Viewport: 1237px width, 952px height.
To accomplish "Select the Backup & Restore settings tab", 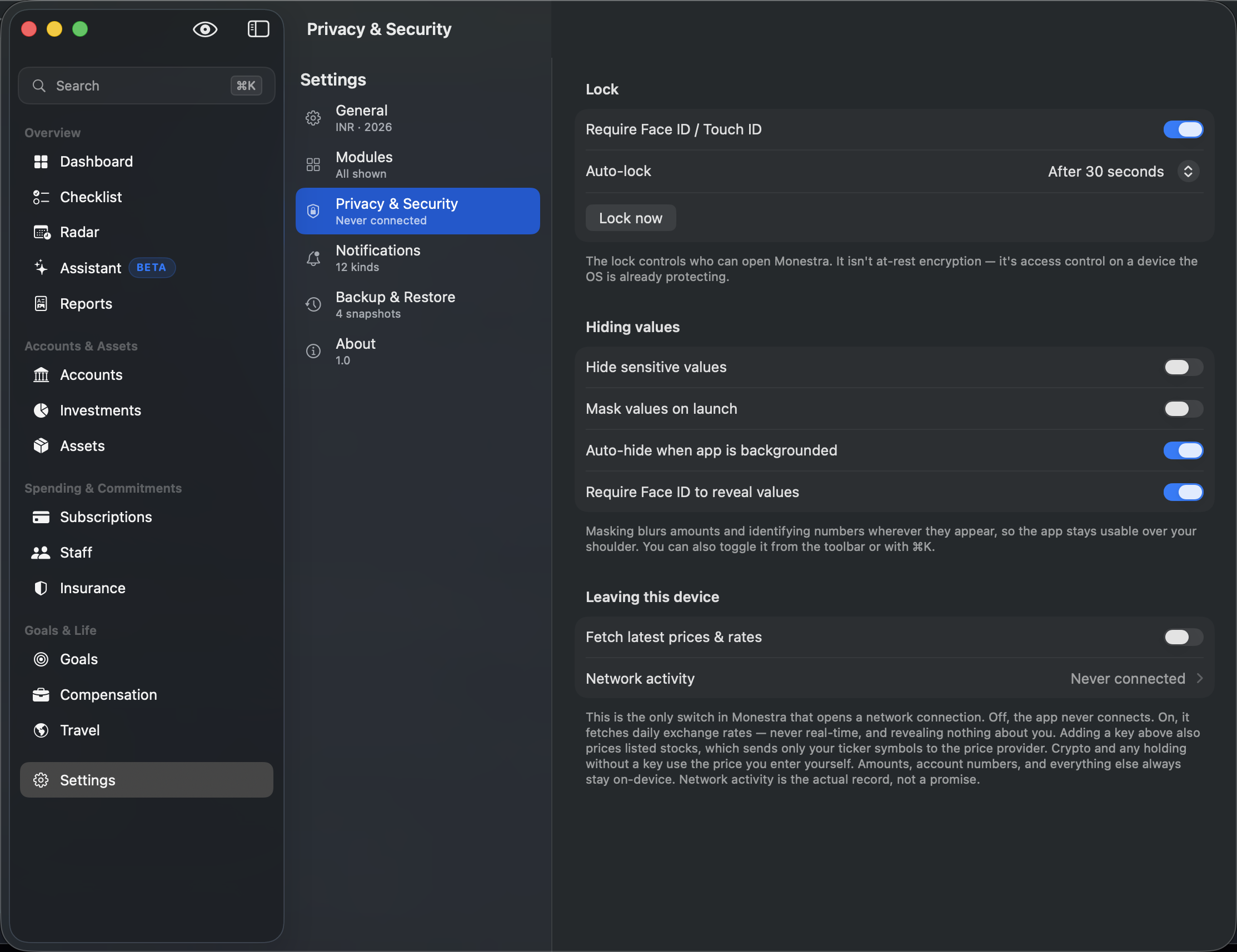I will pyautogui.click(x=417, y=304).
